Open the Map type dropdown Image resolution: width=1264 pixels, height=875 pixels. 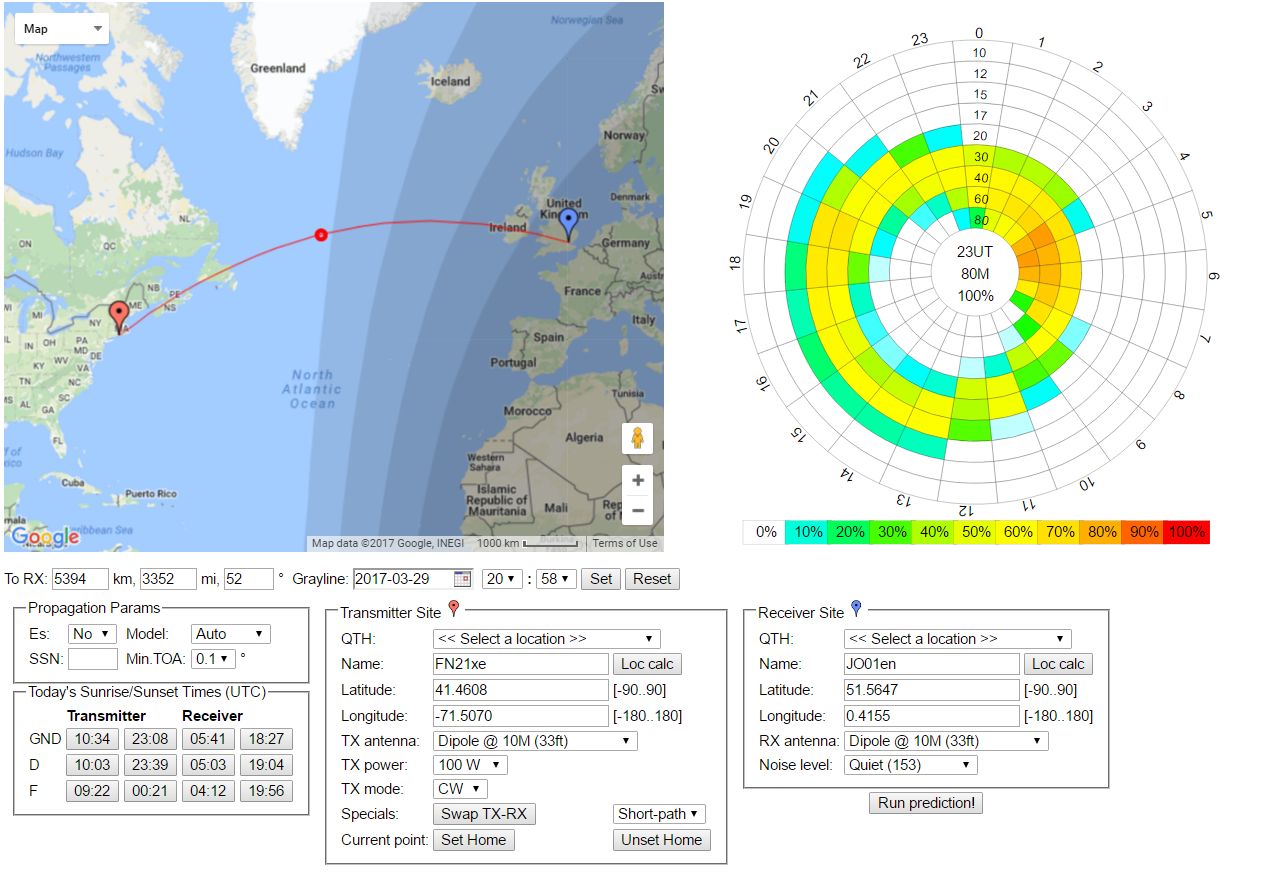pyautogui.click(x=62, y=29)
